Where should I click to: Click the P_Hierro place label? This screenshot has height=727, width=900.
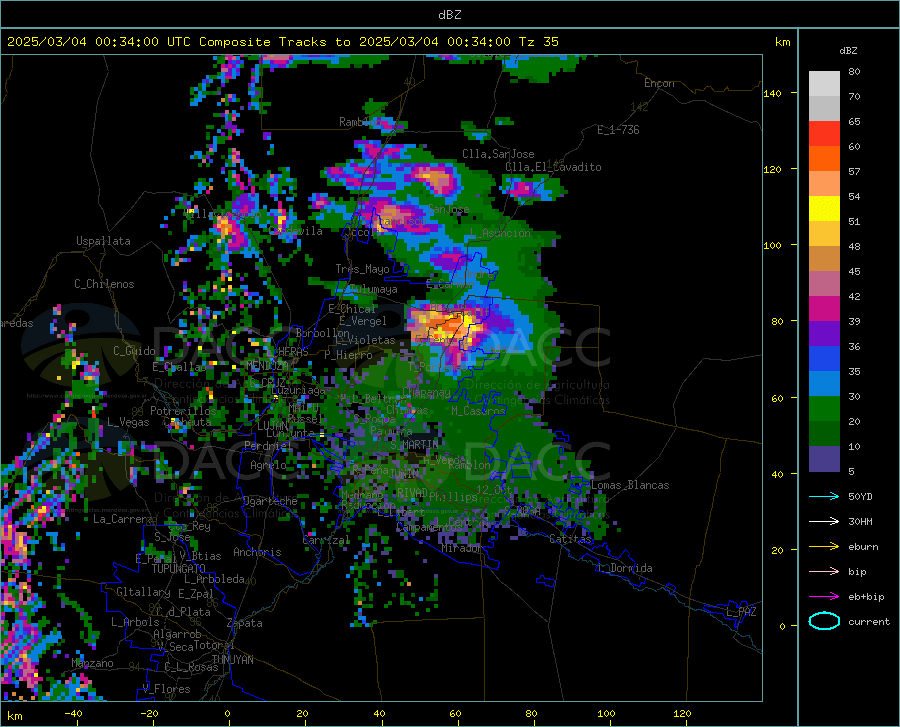(348, 355)
